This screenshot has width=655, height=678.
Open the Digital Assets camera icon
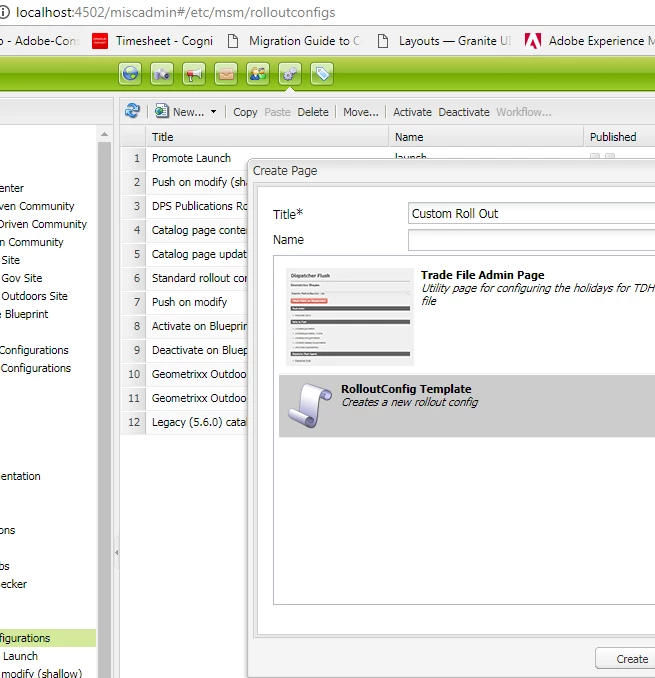162,74
